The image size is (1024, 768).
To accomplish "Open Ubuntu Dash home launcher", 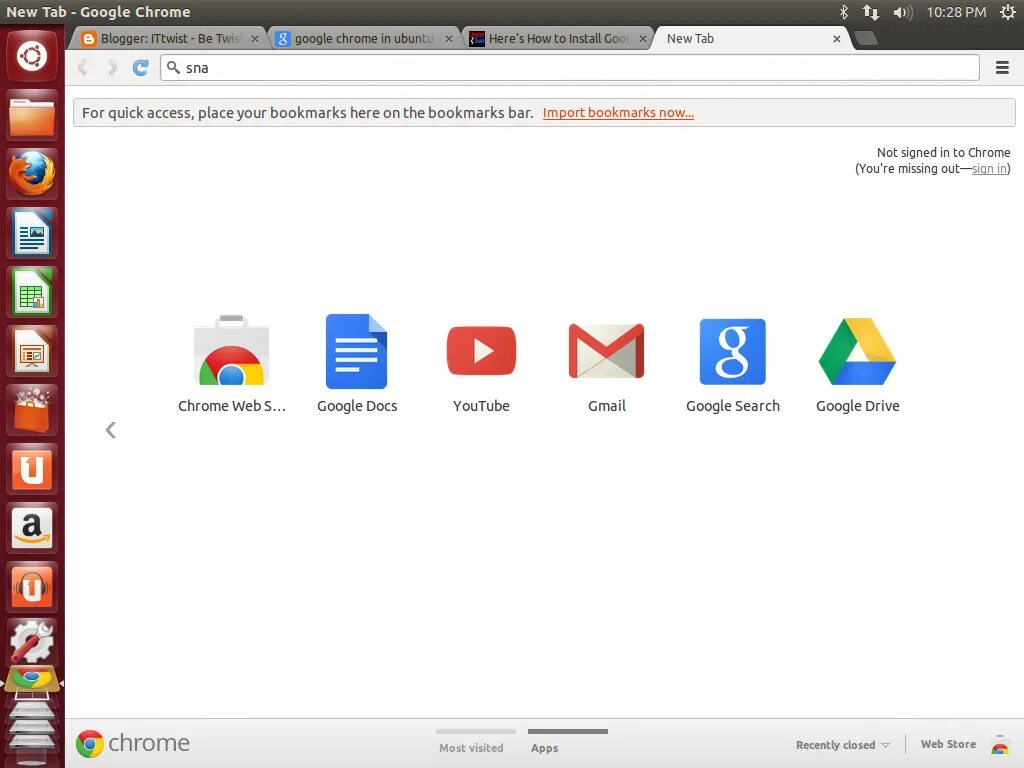I will tap(32, 56).
